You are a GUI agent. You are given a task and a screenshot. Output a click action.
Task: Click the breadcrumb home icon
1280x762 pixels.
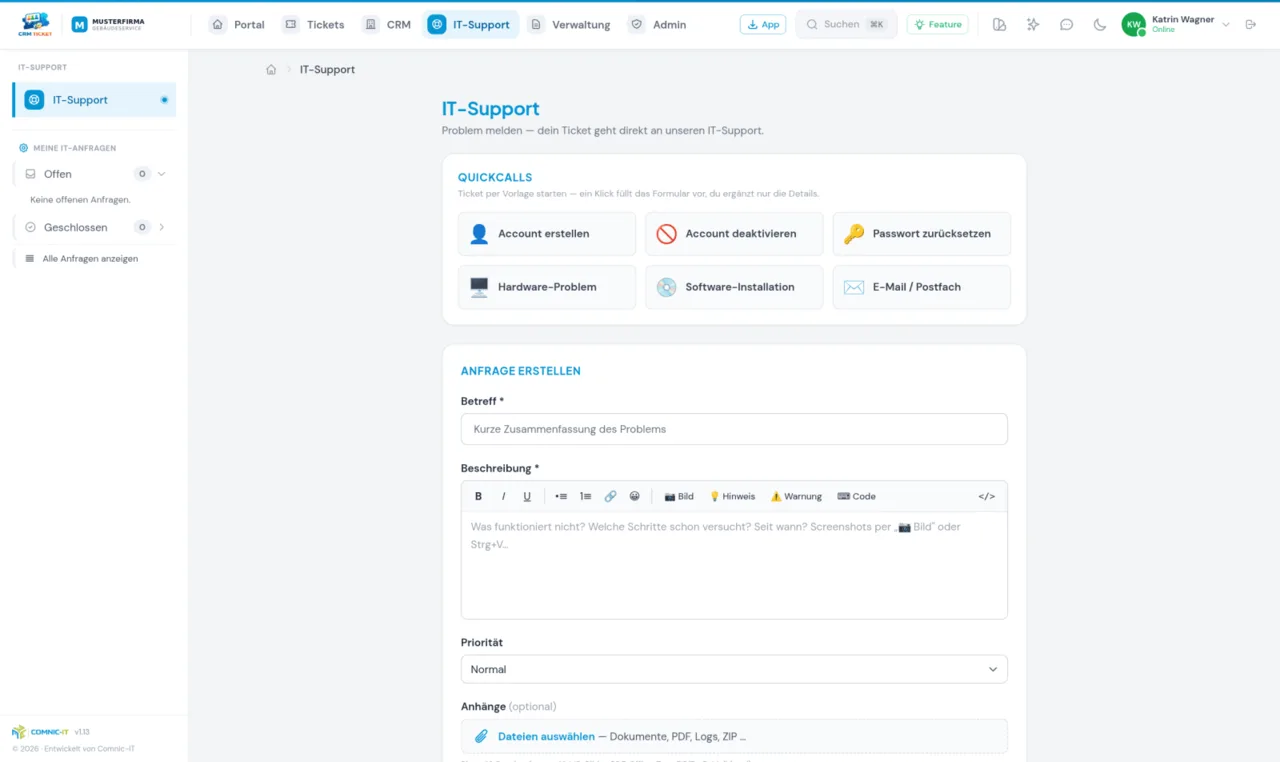[271, 70]
